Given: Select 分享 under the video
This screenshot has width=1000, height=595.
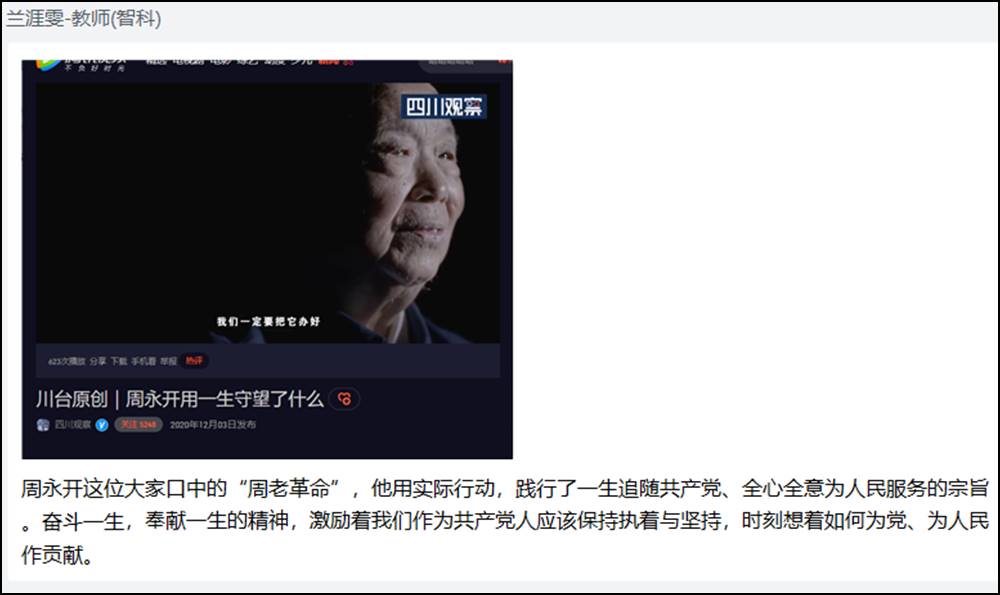Looking at the screenshot, I should tap(98, 361).
